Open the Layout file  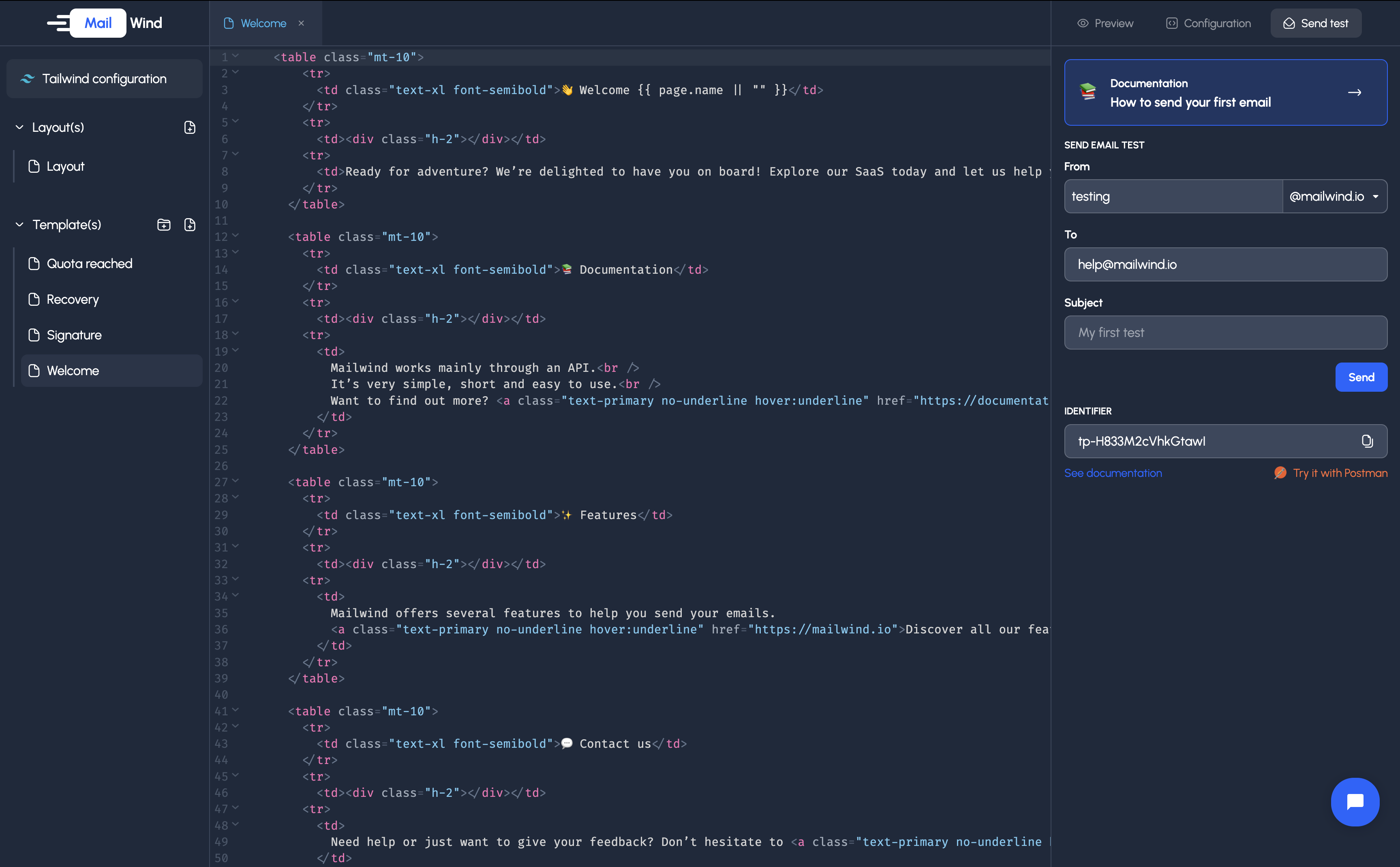pyautogui.click(x=111, y=166)
